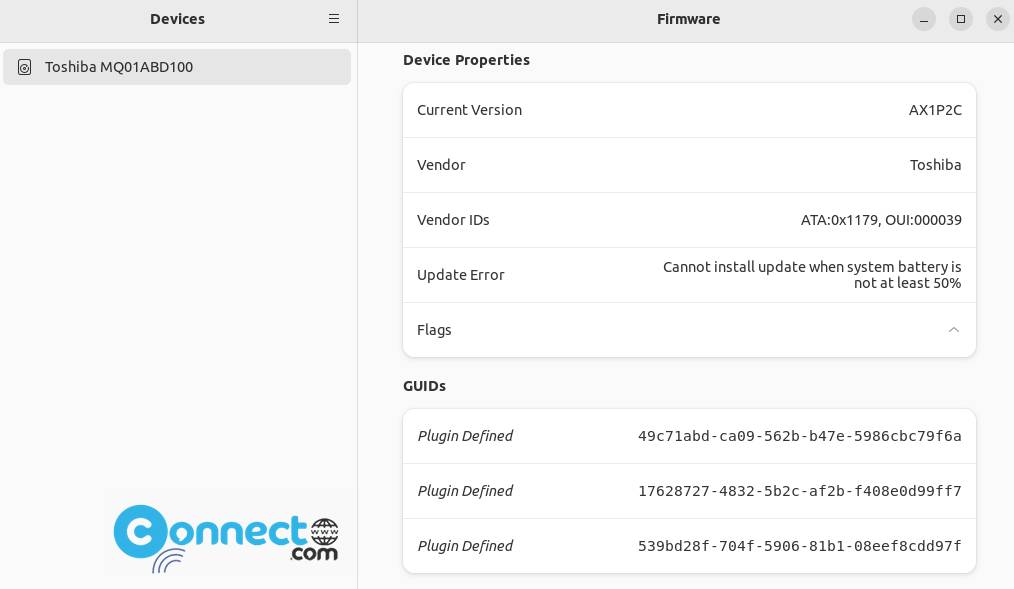This screenshot has height=589, width=1014.
Task: Select GUID starting with 49c71abd
Action: point(799,436)
